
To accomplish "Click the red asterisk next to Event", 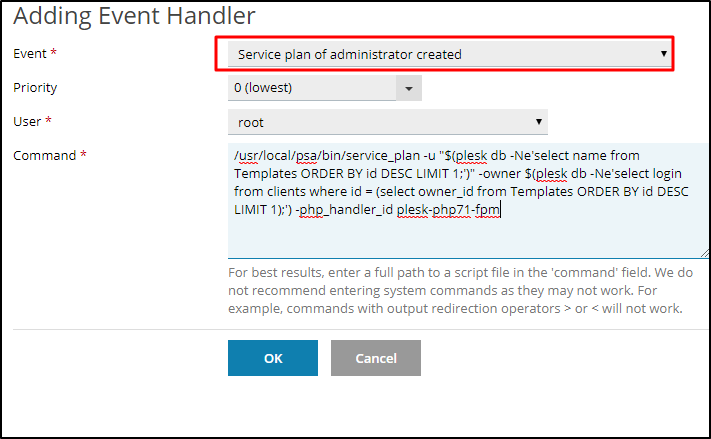I will click(53, 53).
